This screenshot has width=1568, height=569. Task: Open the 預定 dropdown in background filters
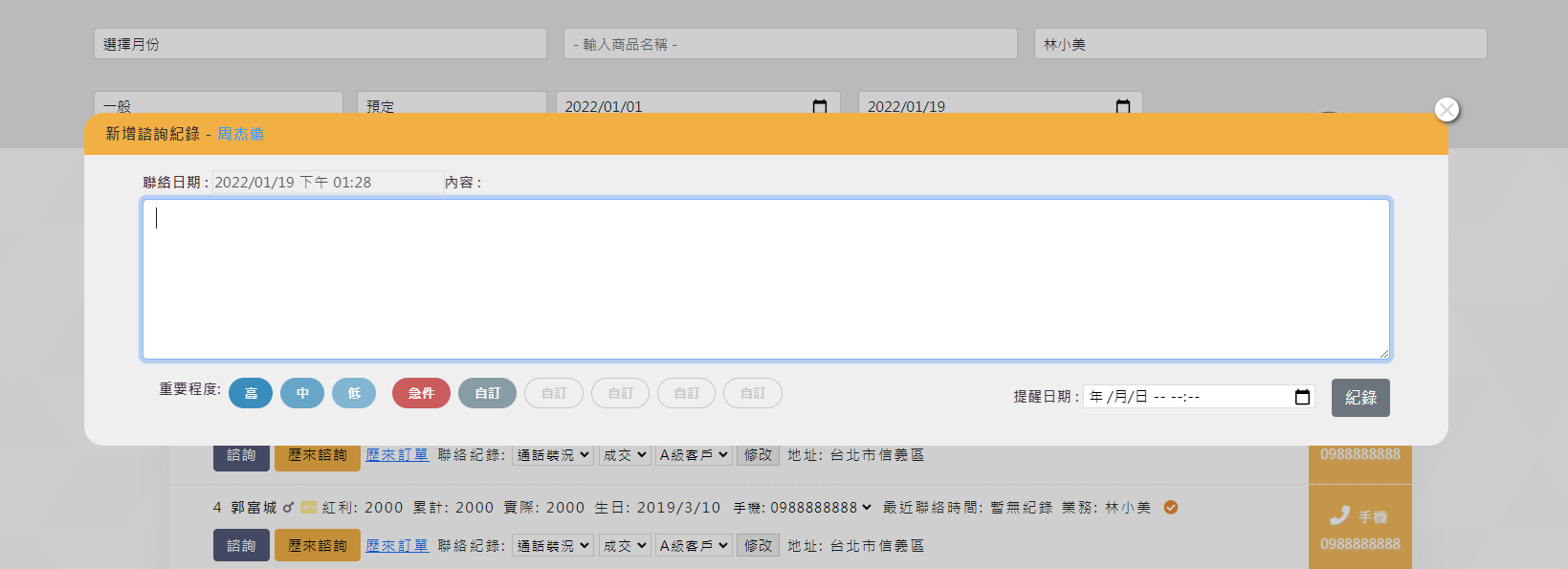[452, 102]
